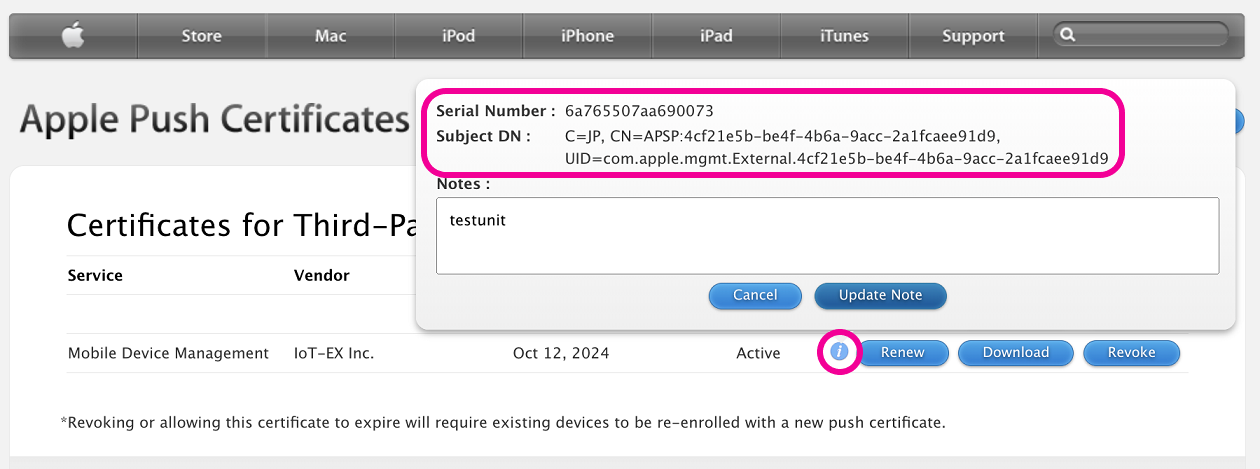Image resolution: width=1260 pixels, height=469 pixels.
Task: Click the Update Note button
Action: [880, 295]
